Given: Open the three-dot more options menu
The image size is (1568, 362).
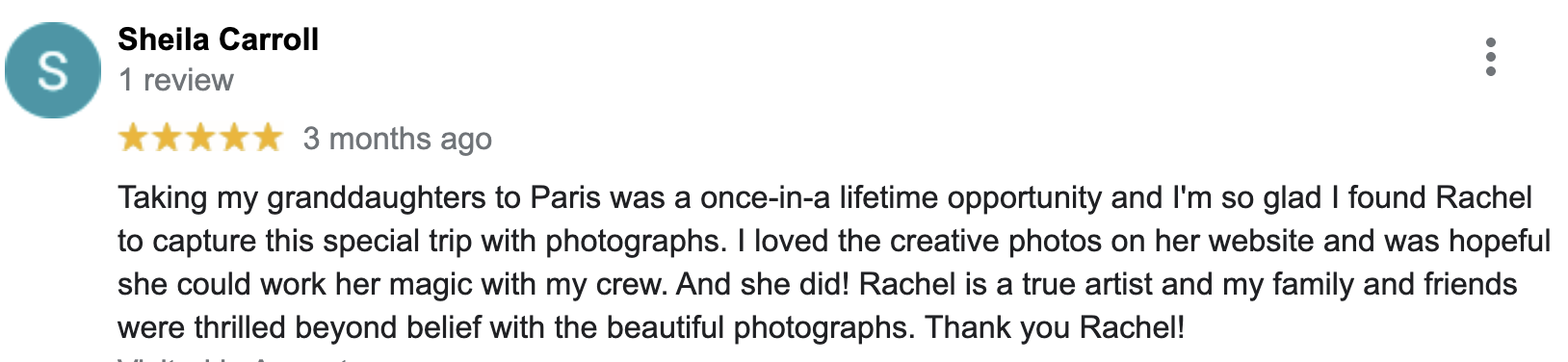Looking at the screenshot, I should click(1490, 58).
